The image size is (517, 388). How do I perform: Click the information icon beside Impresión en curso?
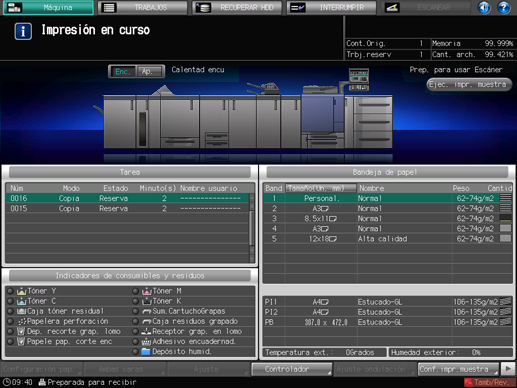23,31
